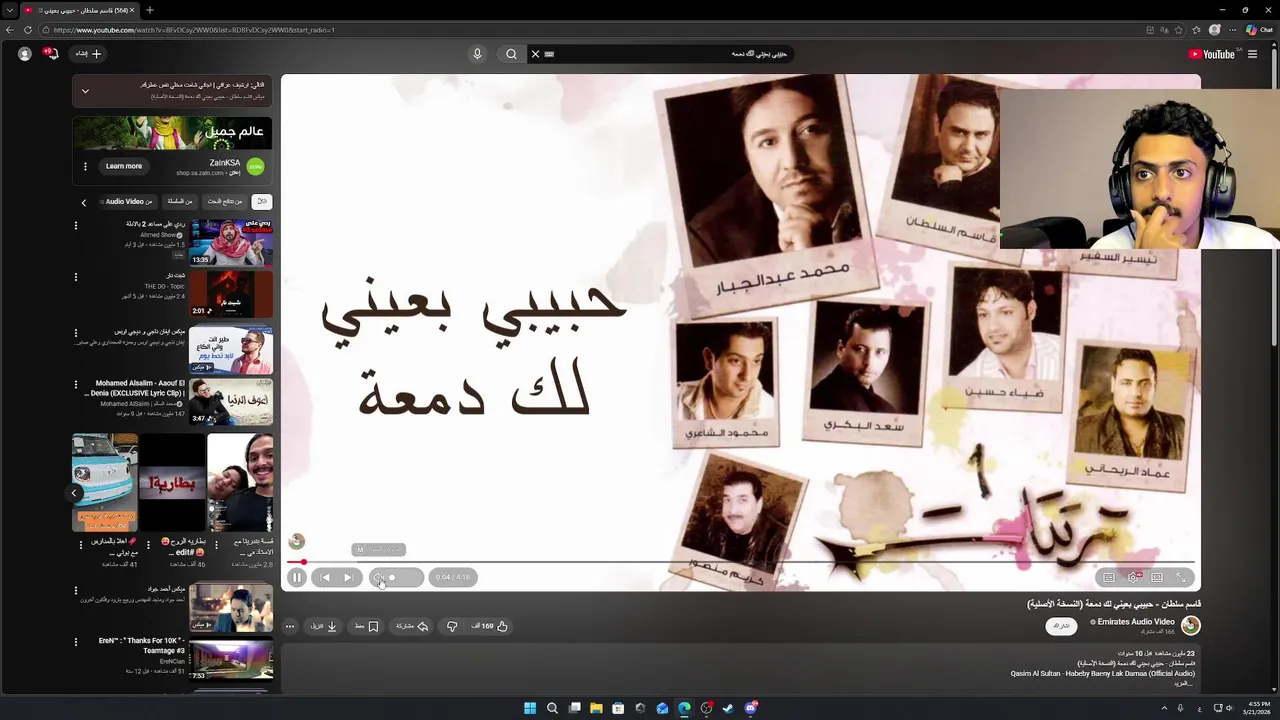Open a new browser tab

tap(149, 10)
